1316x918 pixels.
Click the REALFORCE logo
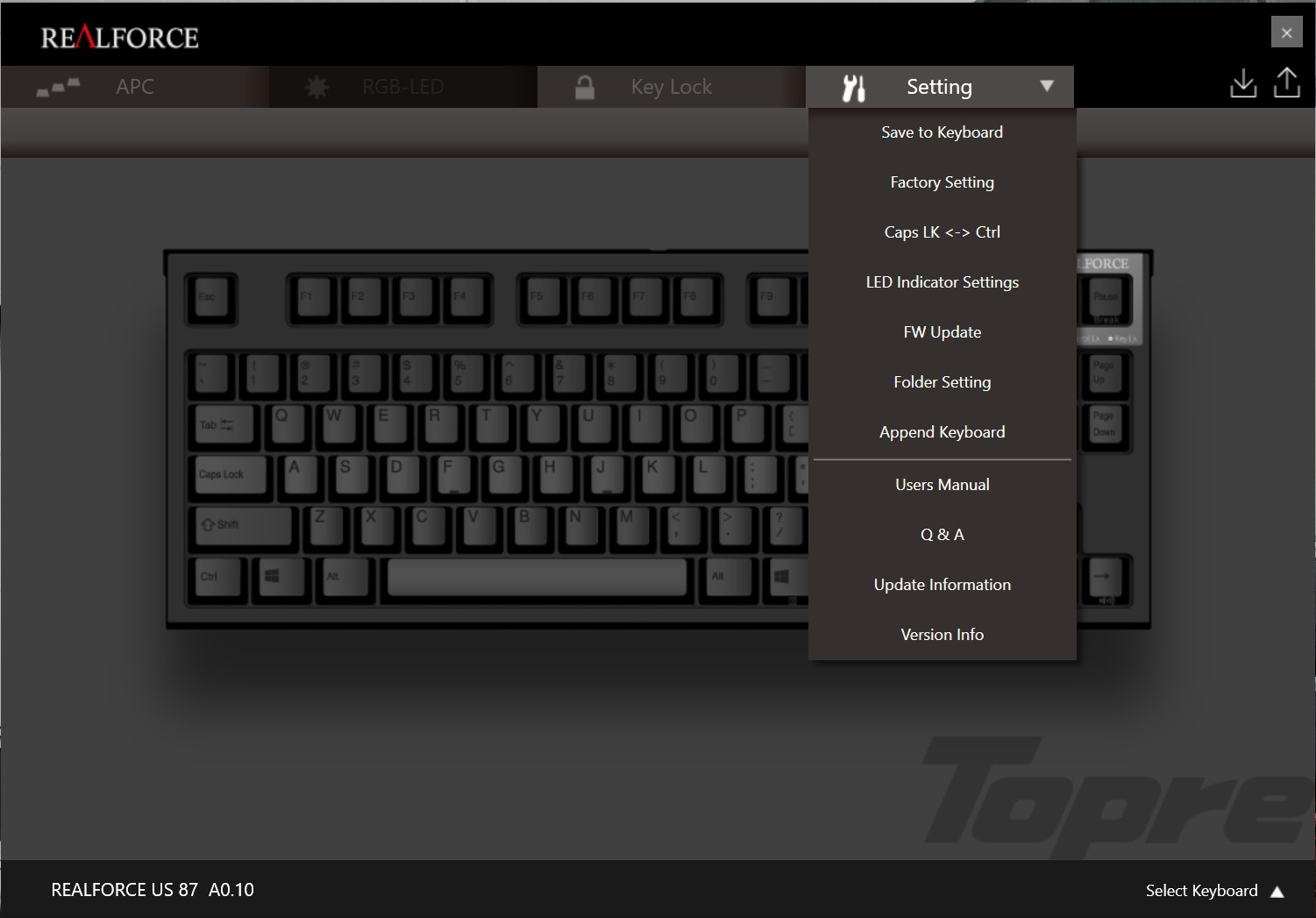coord(117,36)
